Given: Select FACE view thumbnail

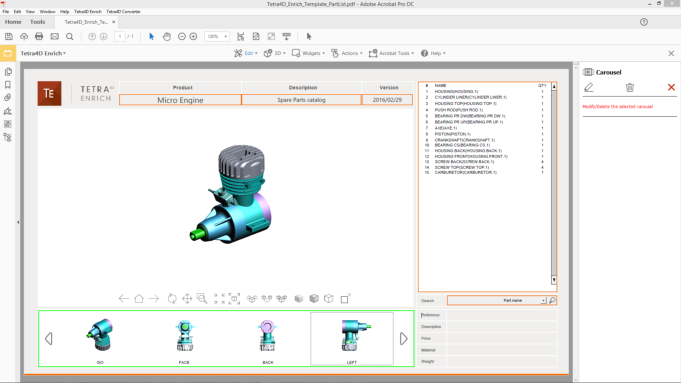Looking at the screenshot, I should click(x=184, y=339).
